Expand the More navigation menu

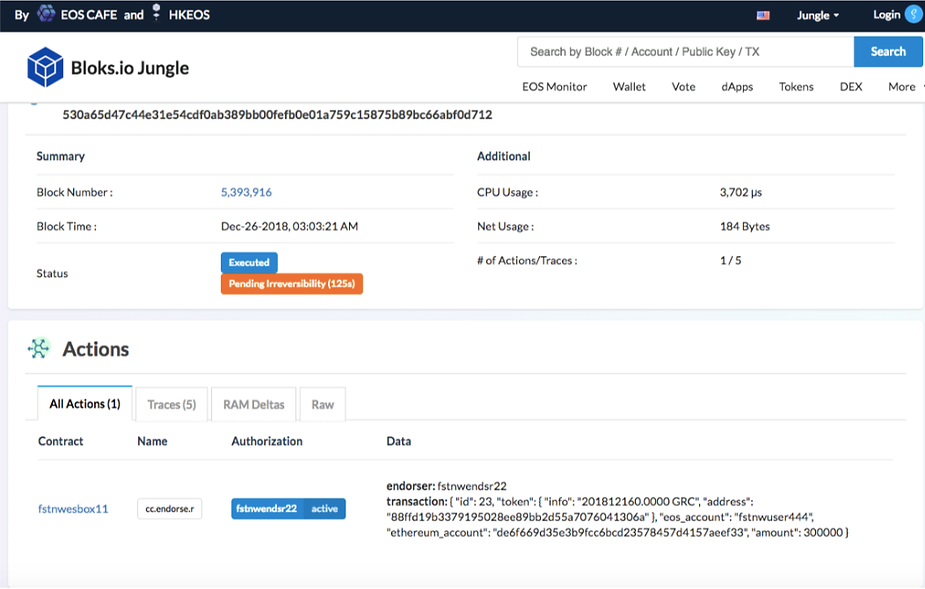pos(905,87)
